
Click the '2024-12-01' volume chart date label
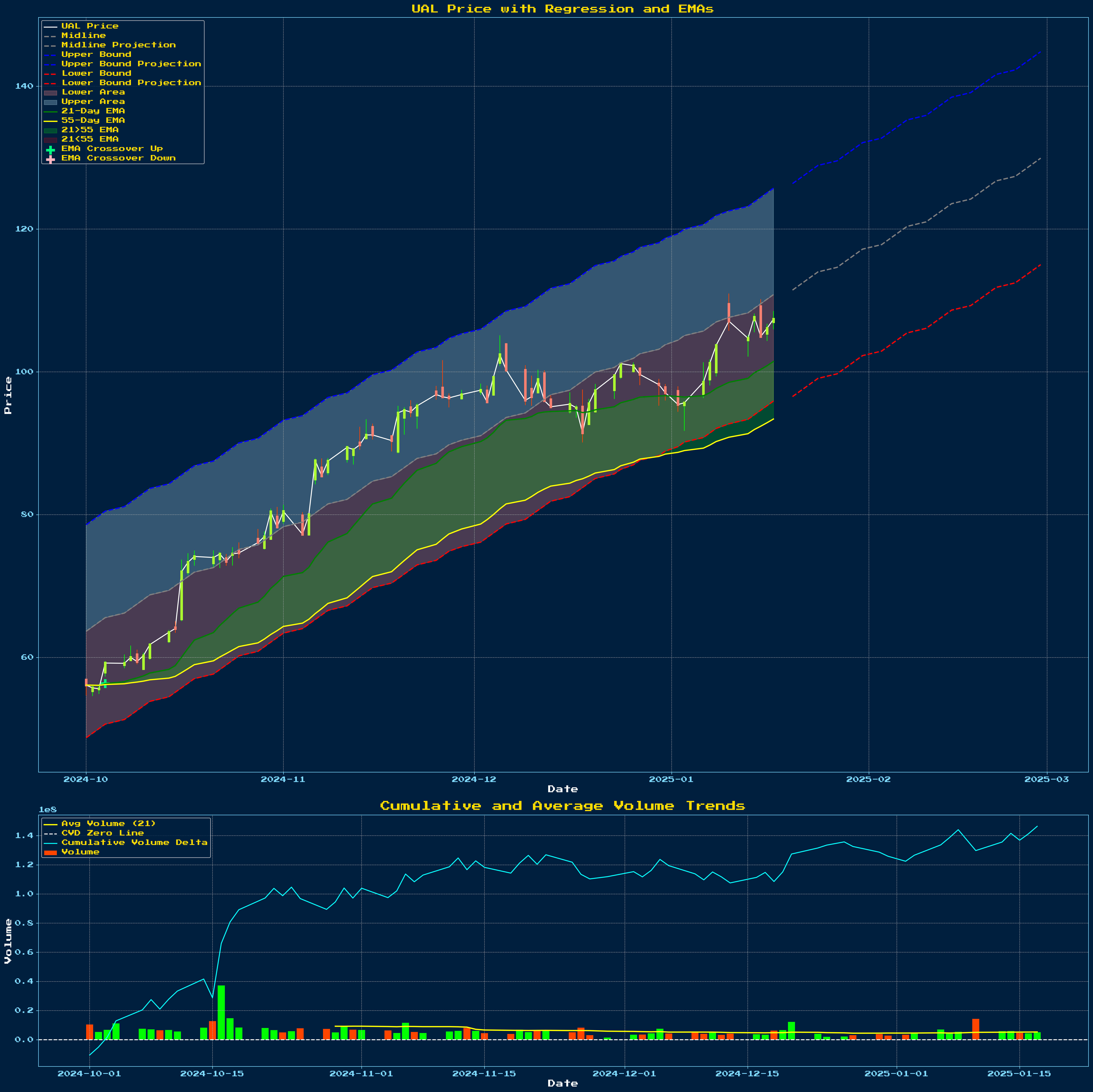coord(625,1073)
